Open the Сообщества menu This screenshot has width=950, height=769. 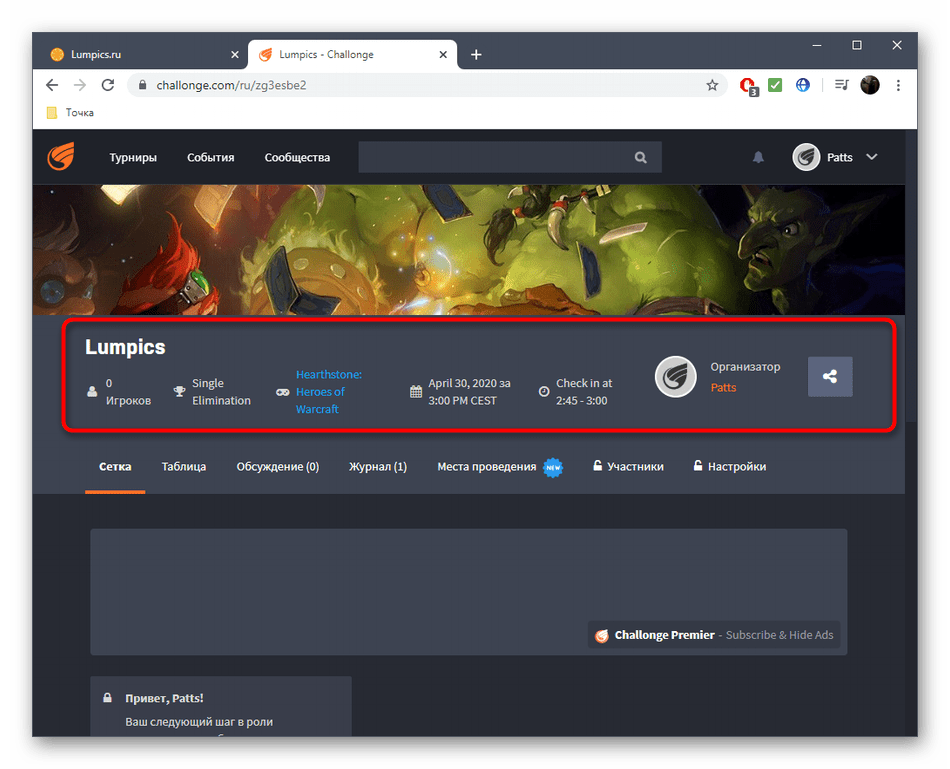297,158
